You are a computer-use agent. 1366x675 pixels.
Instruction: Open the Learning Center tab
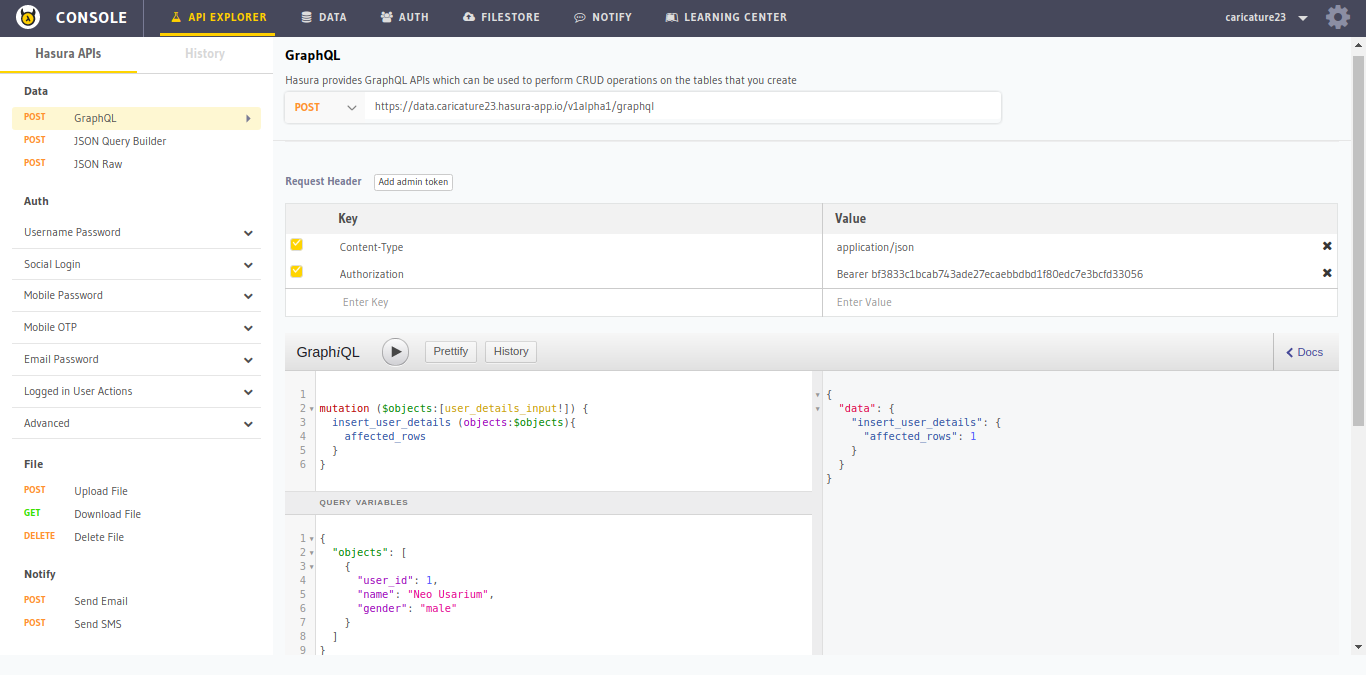click(x=726, y=18)
